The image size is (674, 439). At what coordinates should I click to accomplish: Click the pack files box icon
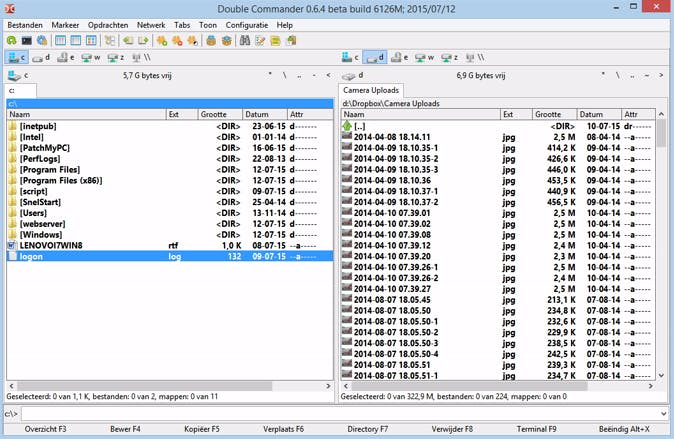tap(211, 41)
